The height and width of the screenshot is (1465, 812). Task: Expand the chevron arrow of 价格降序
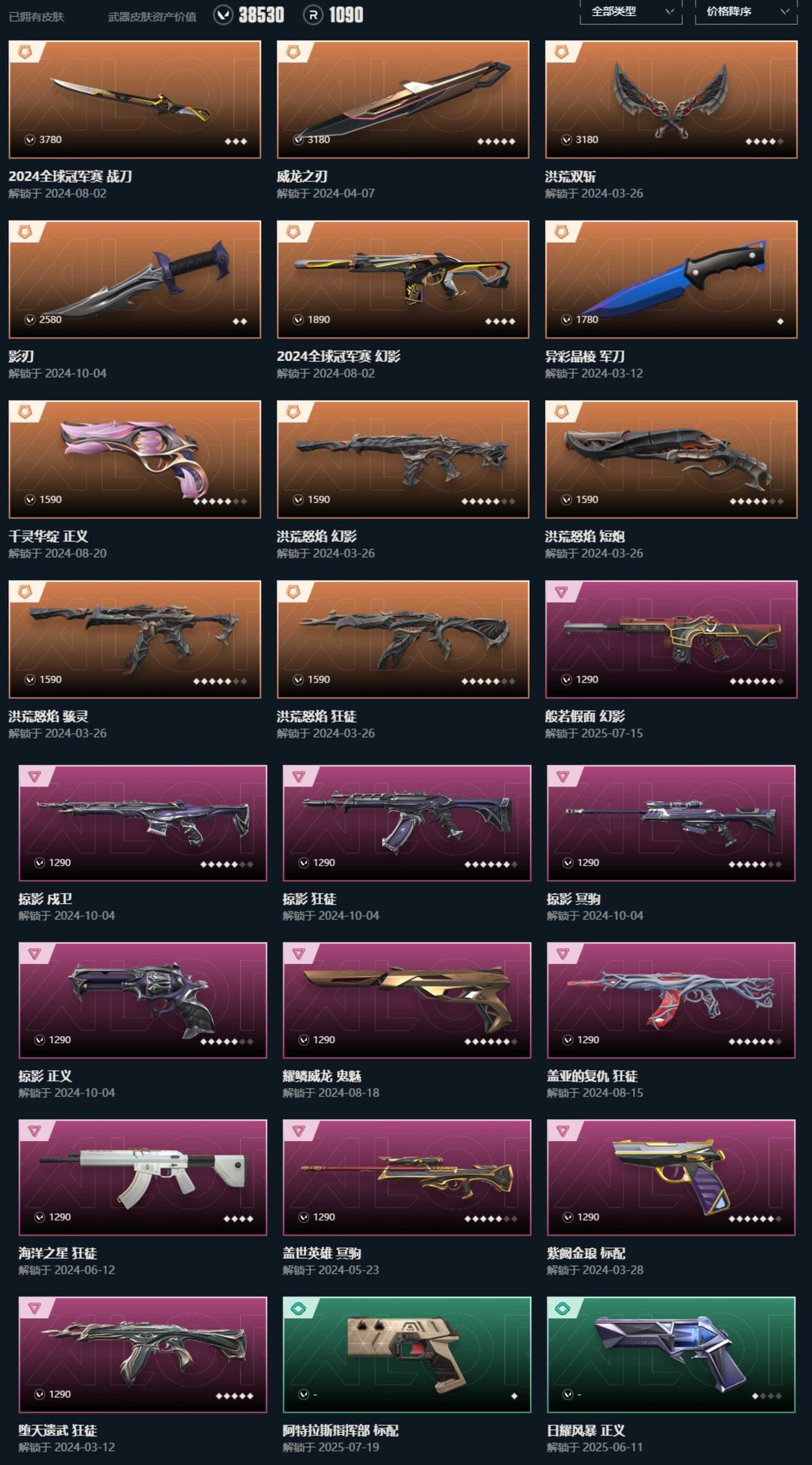785,11
